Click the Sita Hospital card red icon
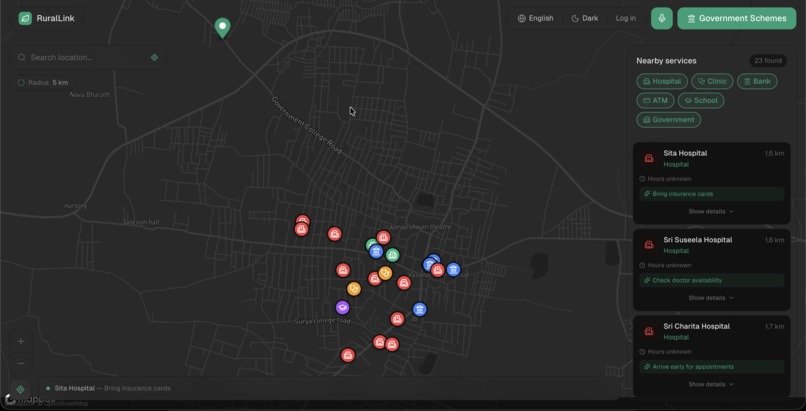Viewport: 806px width, 411px height. point(649,158)
